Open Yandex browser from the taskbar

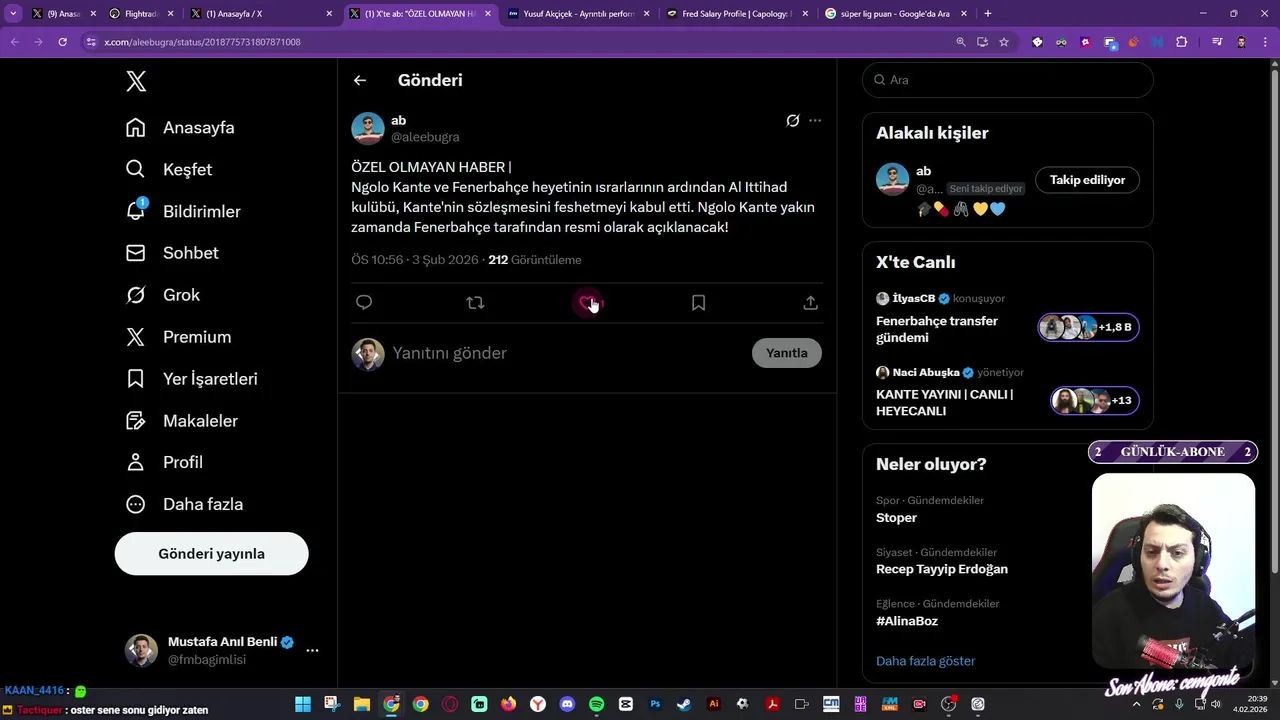coord(538,704)
